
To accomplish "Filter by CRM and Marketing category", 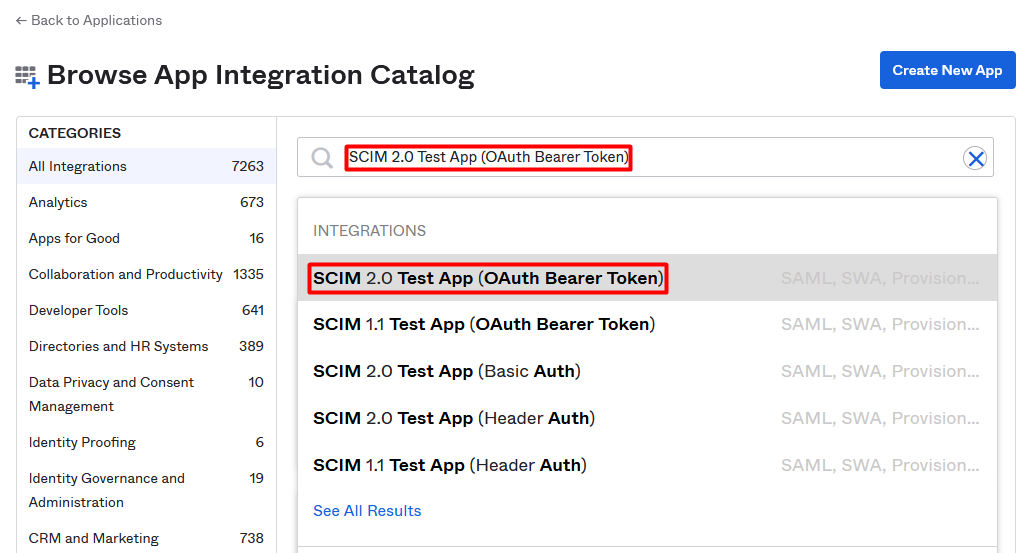I will pyautogui.click(x=146, y=539).
